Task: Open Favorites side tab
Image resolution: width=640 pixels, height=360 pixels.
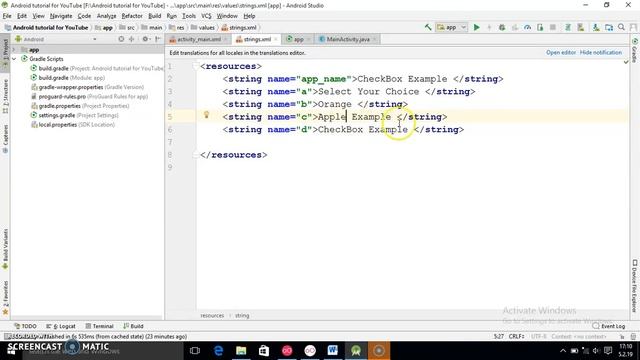Action: [x=5, y=298]
